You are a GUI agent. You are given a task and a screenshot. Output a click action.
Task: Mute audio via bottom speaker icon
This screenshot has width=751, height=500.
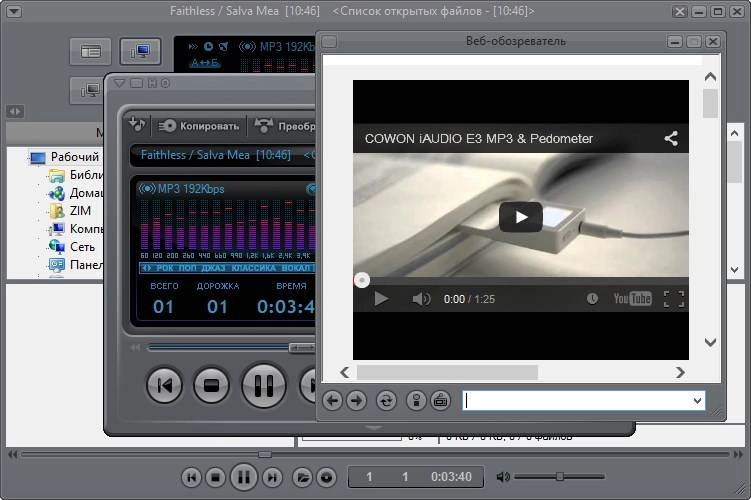(503, 477)
